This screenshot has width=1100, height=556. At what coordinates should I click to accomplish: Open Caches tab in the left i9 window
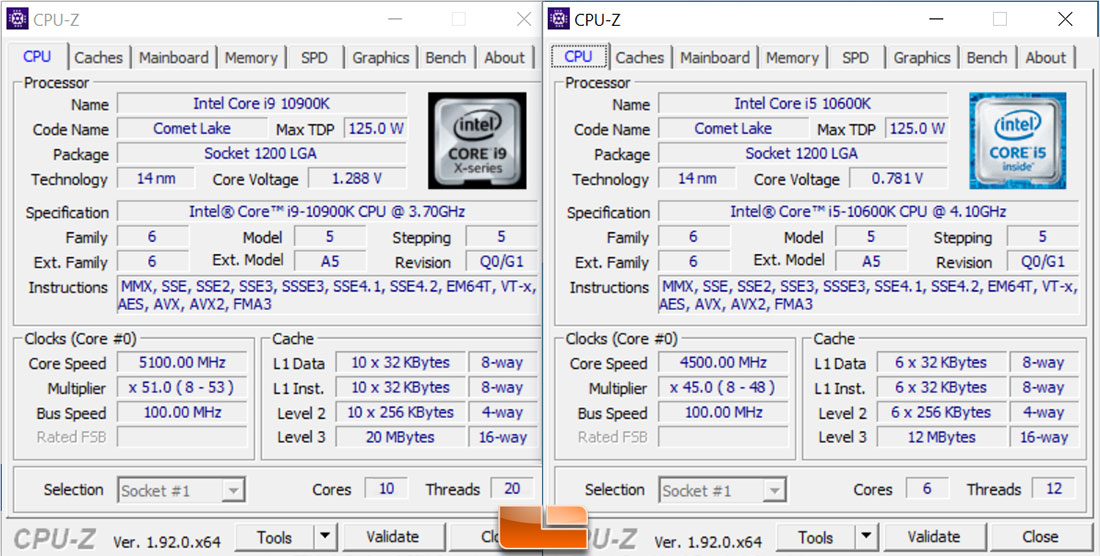98,57
